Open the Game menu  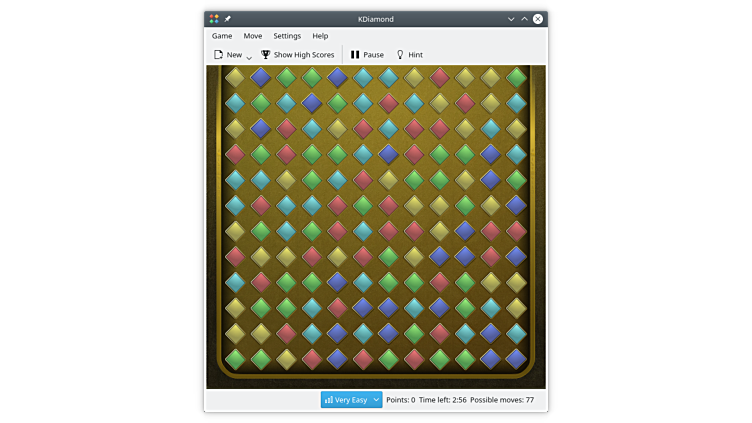pos(222,36)
